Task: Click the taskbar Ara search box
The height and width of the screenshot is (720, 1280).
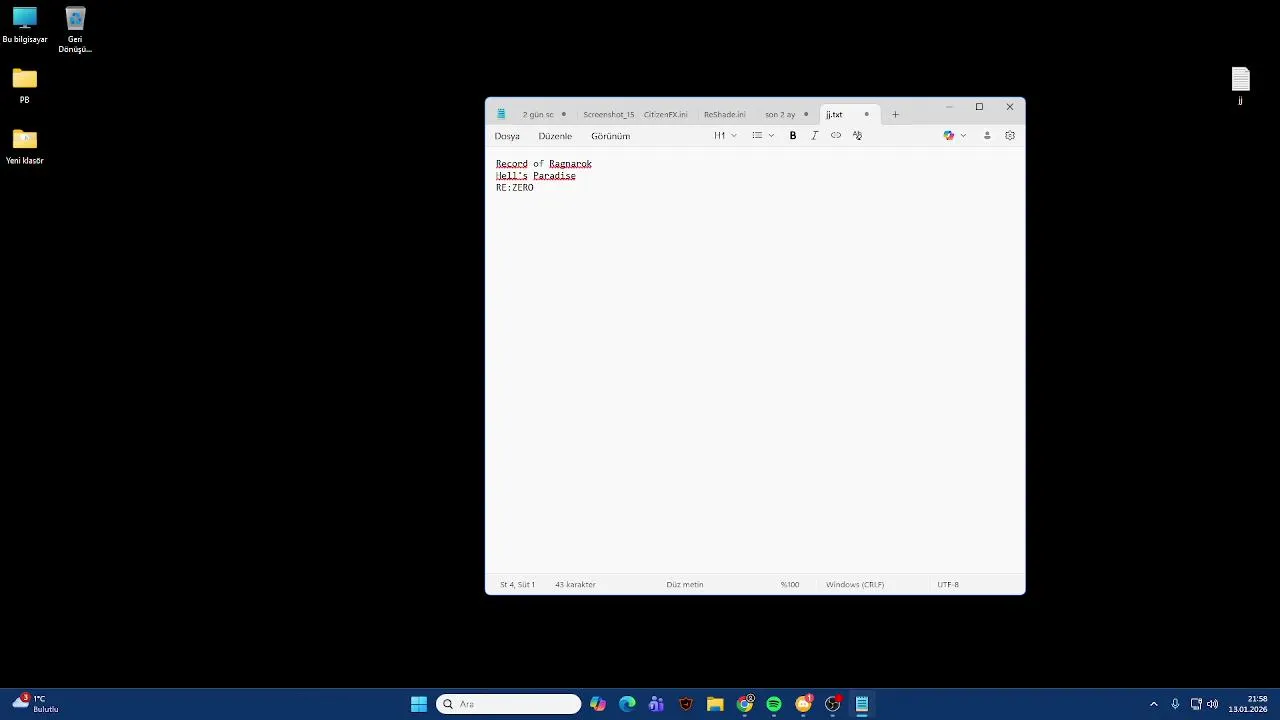Action: point(509,704)
